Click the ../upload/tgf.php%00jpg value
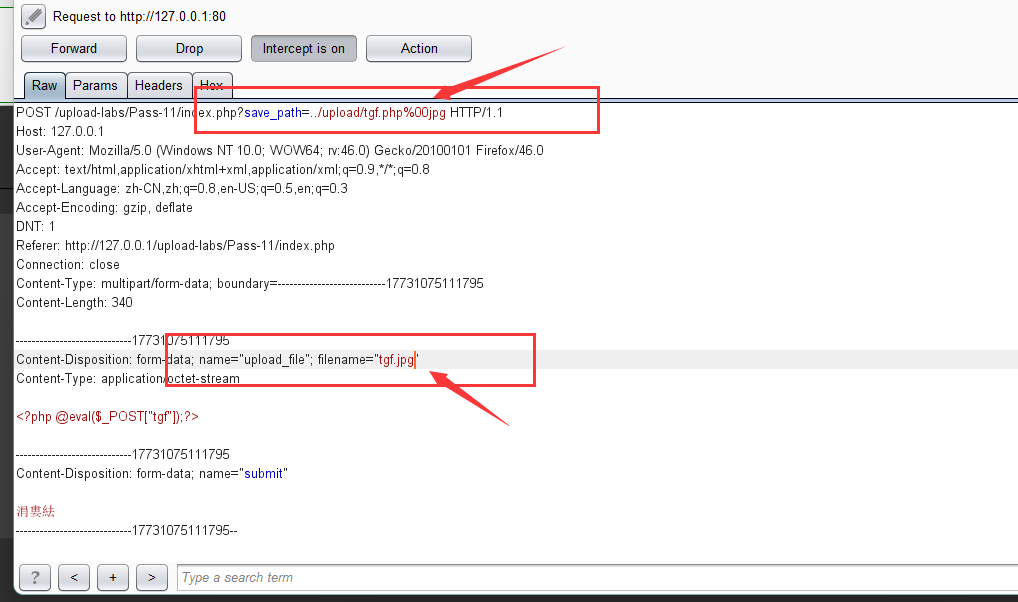The width and height of the screenshot is (1018, 602). pos(378,112)
